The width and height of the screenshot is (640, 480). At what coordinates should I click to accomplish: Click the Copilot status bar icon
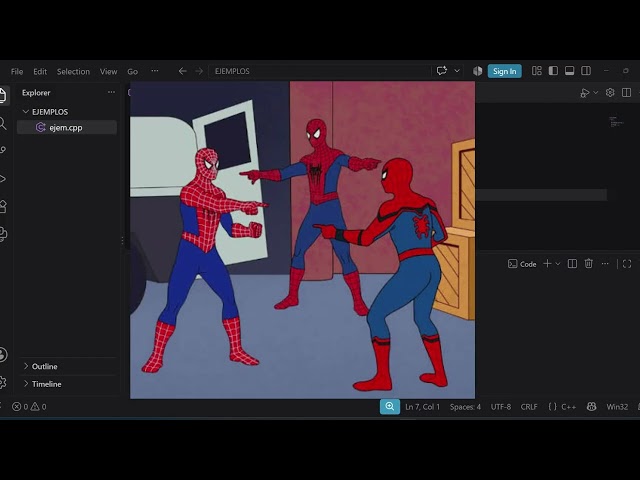coord(591,407)
